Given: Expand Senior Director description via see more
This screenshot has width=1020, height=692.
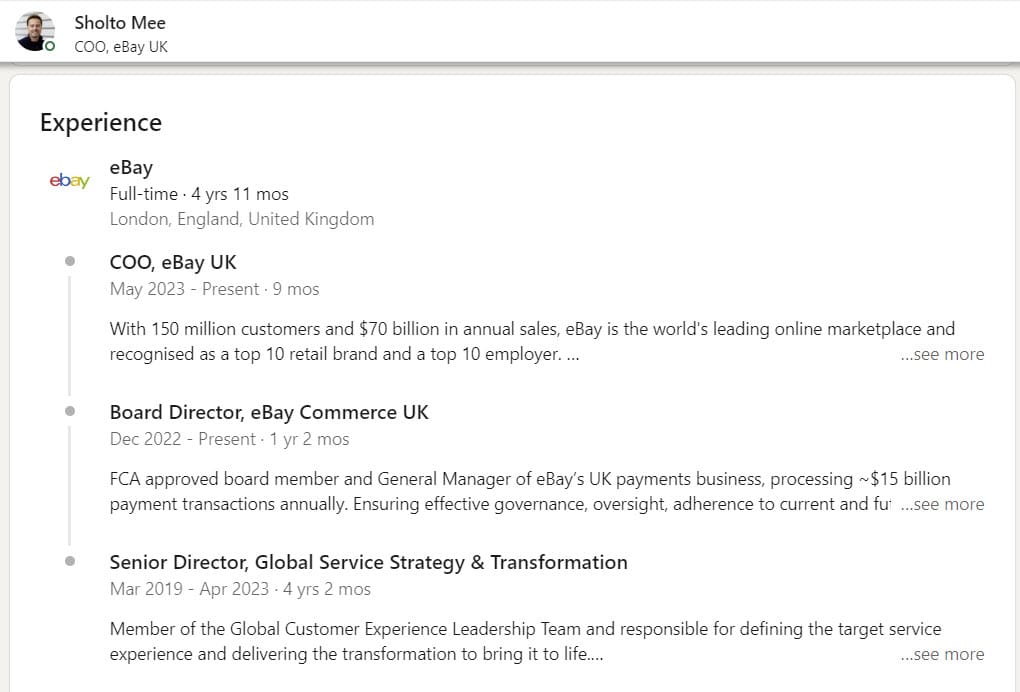Looking at the screenshot, I should [942, 654].
